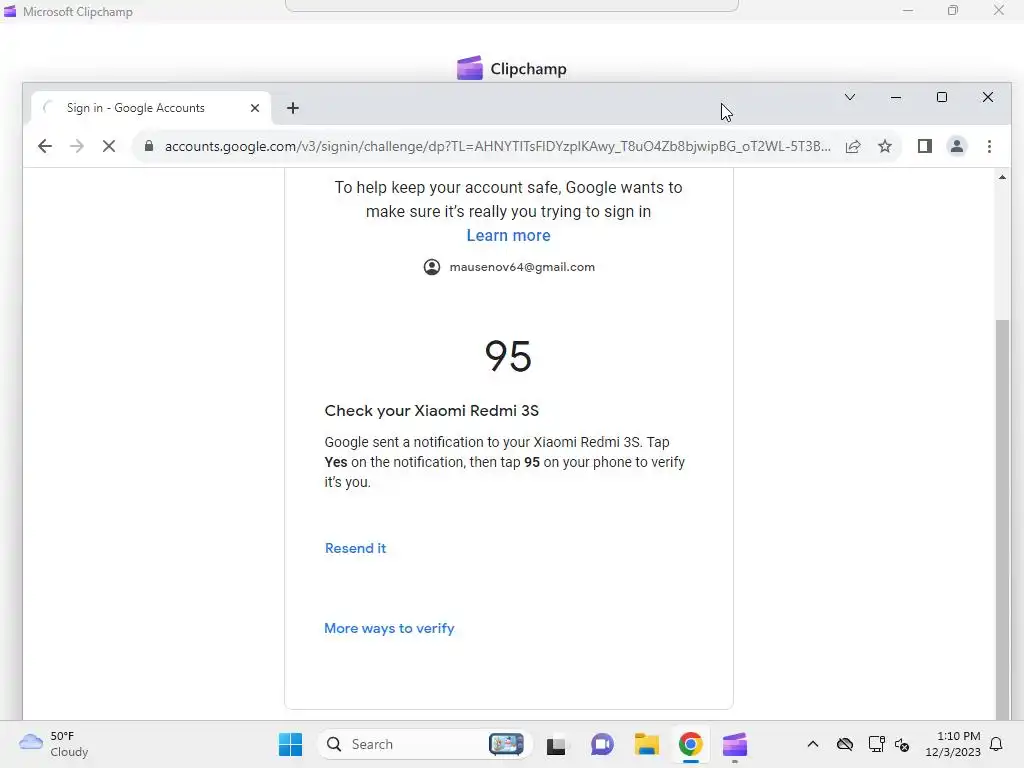The image size is (1024, 768).
Task: Open File Explorer from the taskbar
Action: [x=647, y=744]
